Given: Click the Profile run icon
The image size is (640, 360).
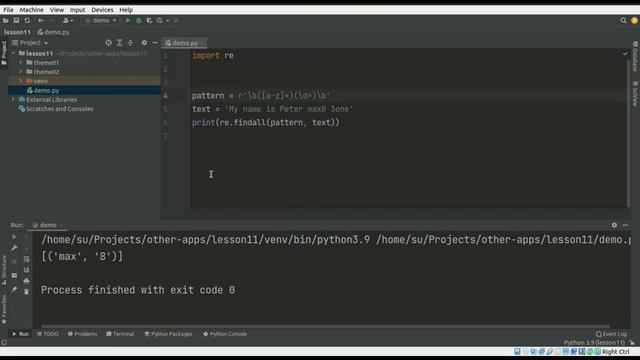Looking at the screenshot, I should (x=160, y=20).
